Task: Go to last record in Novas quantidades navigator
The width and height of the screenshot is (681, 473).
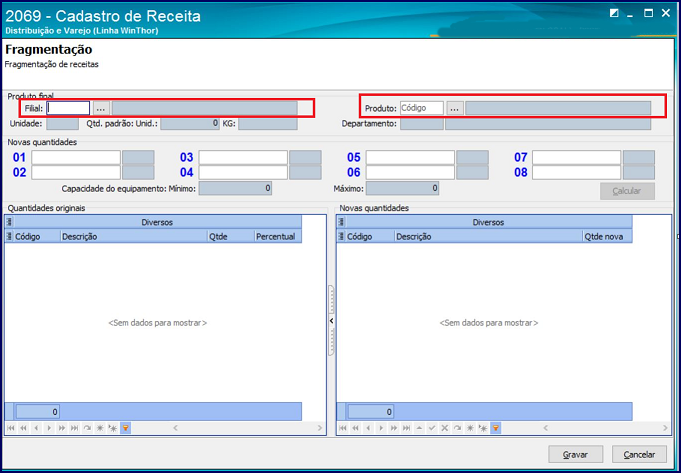Action: (406, 428)
